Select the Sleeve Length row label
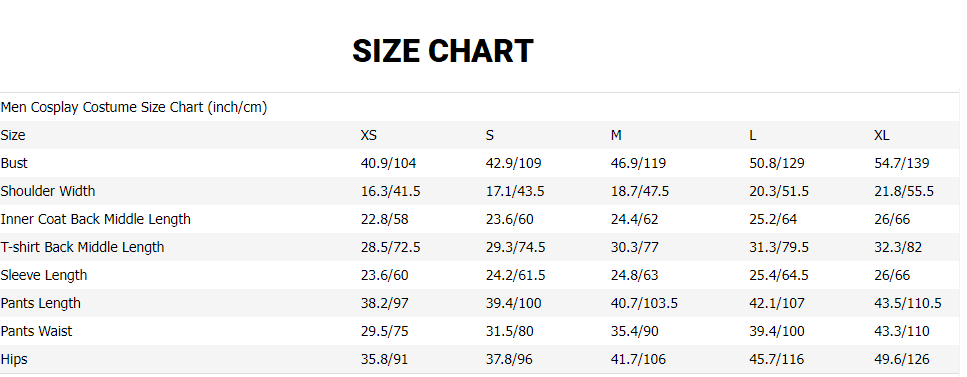The height and width of the screenshot is (377, 967). click(44, 275)
